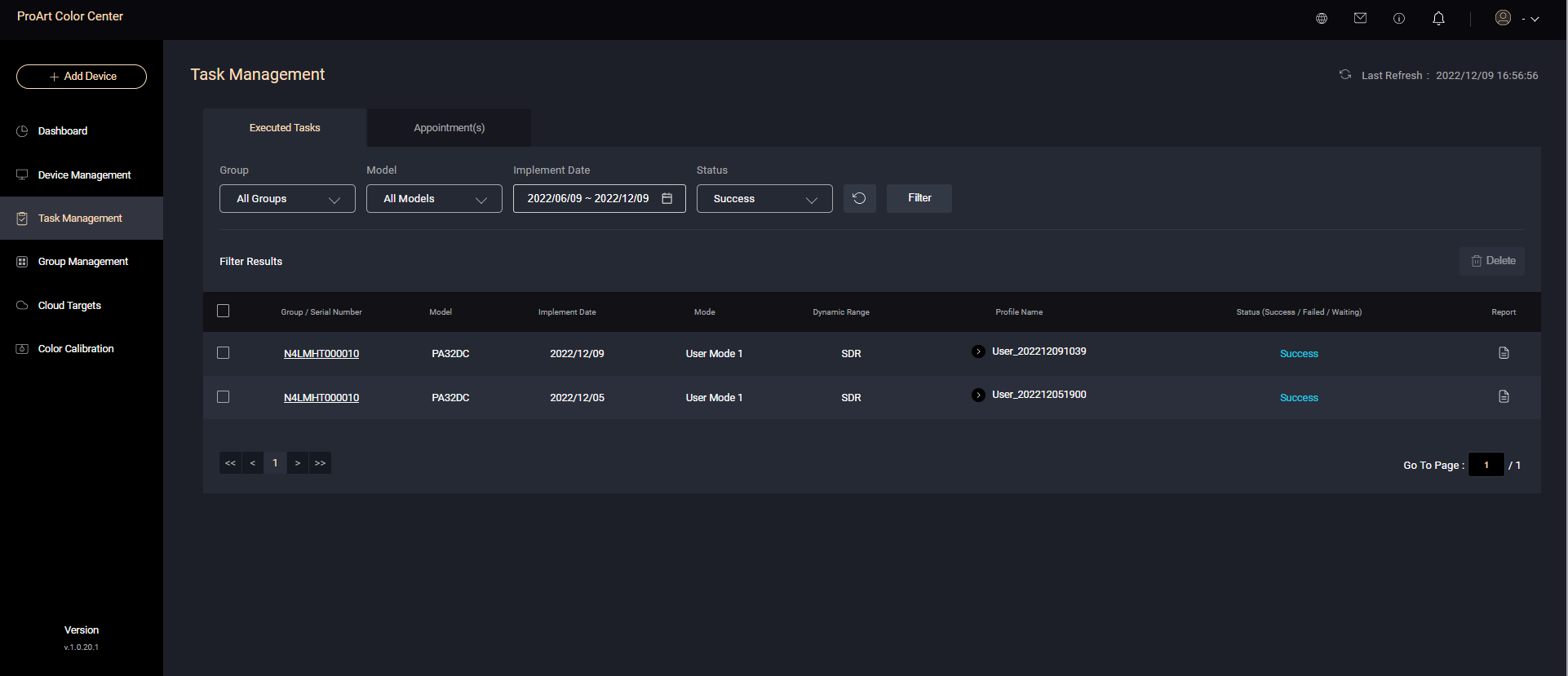This screenshot has width=1568, height=676.
Task: Check the box for the 2022/12/05 row
Action: tap(224, 397)
